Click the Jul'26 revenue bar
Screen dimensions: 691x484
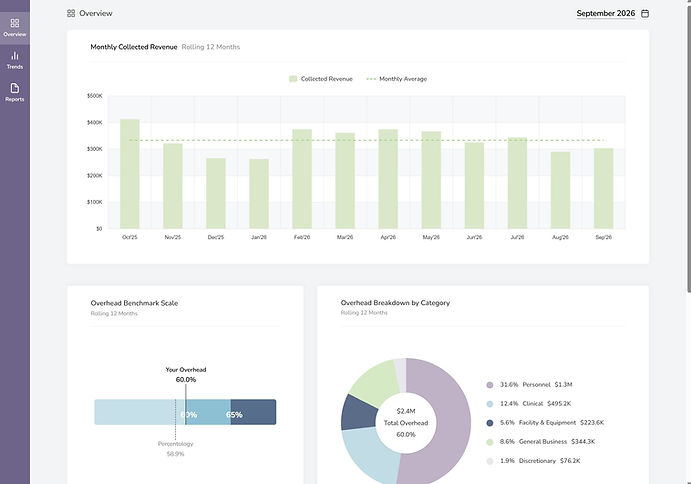517,183
